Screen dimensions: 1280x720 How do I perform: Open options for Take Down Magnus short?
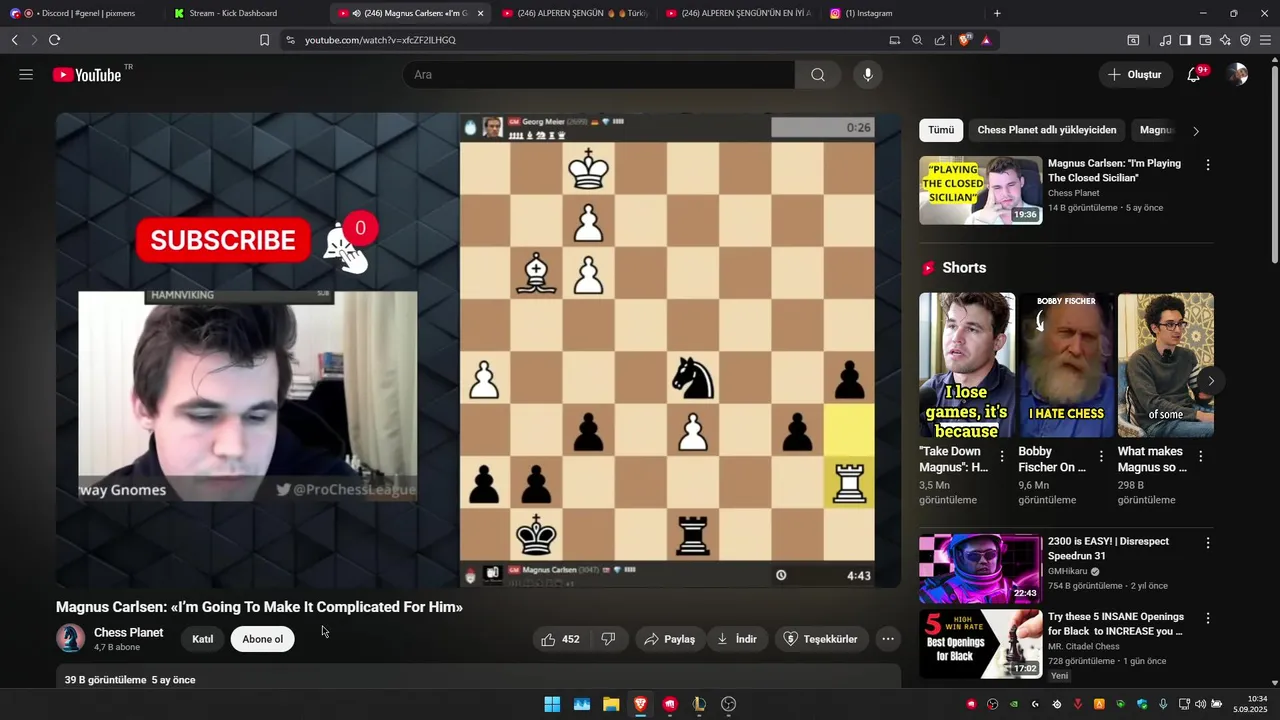1002,456
